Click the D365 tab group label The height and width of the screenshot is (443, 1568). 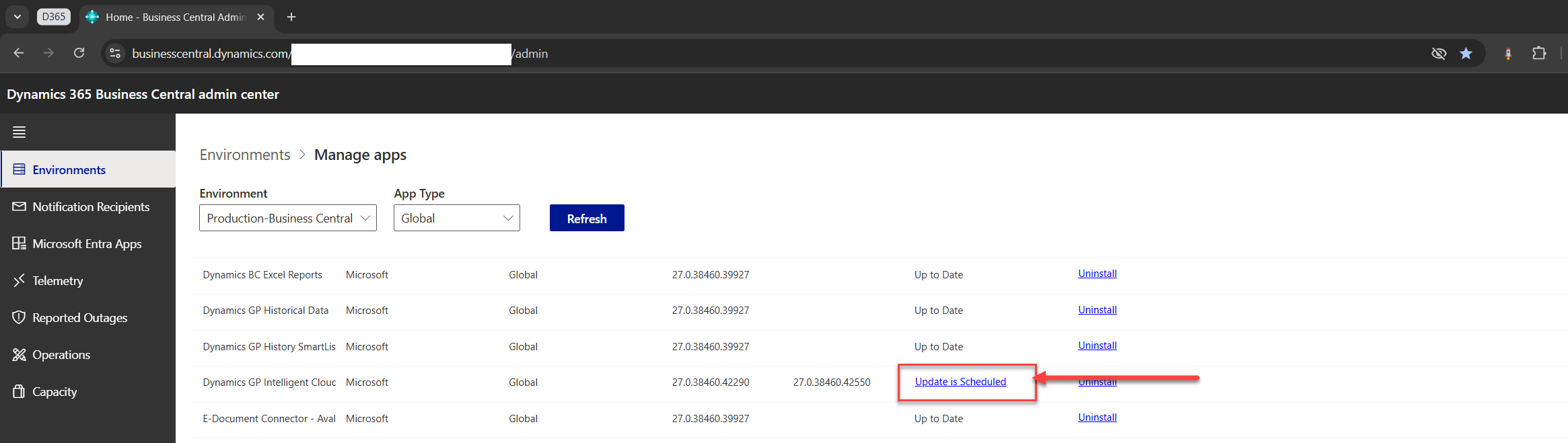pos(54,17)
